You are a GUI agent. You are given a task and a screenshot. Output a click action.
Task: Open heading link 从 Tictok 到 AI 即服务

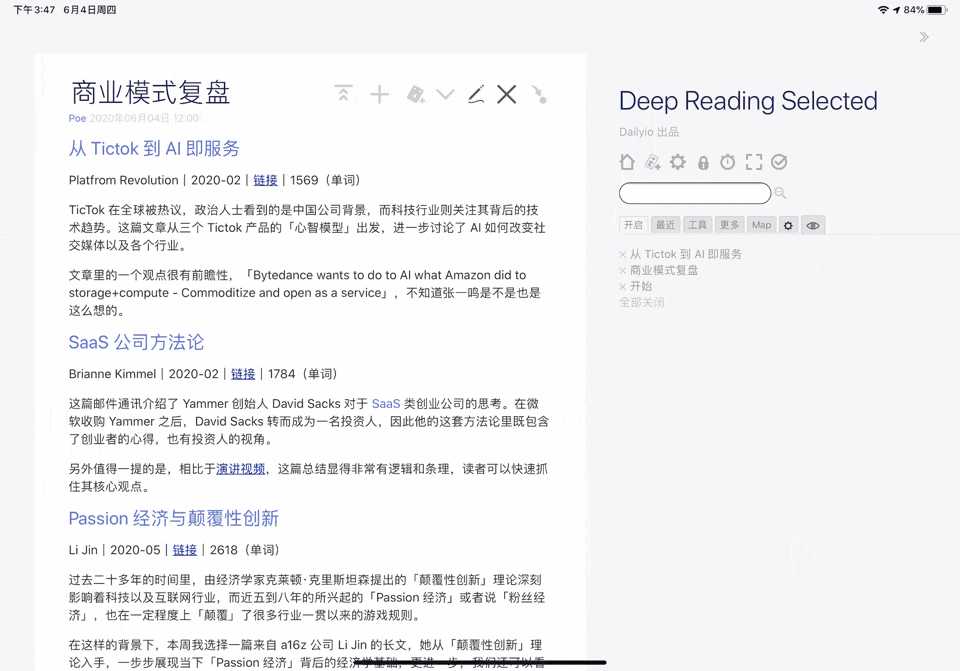154,148
